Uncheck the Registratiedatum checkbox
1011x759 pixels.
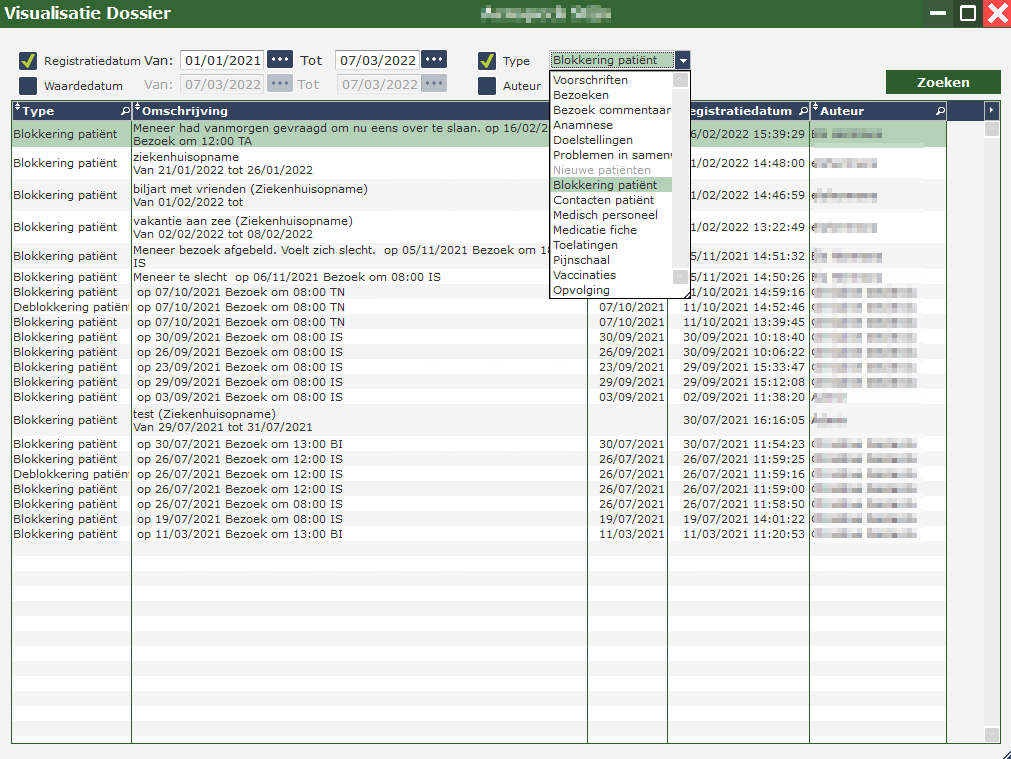tap(28, 61)
